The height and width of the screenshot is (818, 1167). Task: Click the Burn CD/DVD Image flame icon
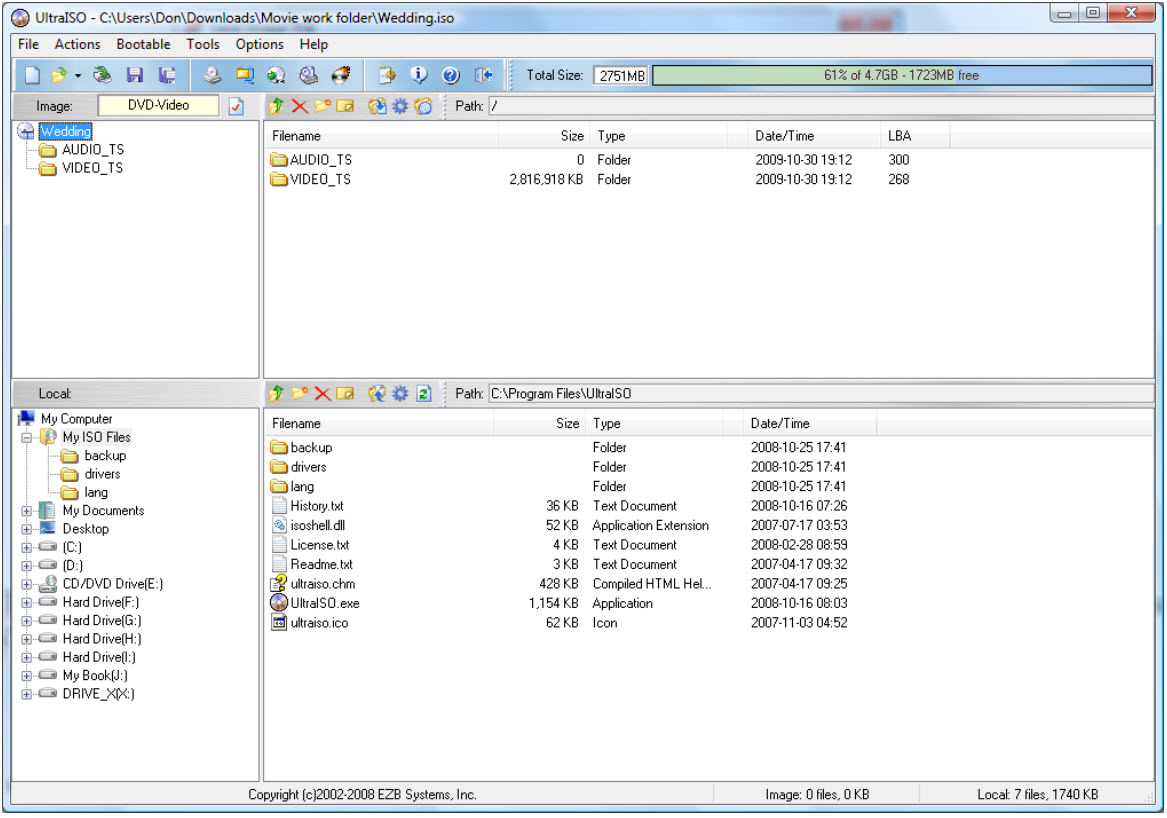[x=341, y=75]
